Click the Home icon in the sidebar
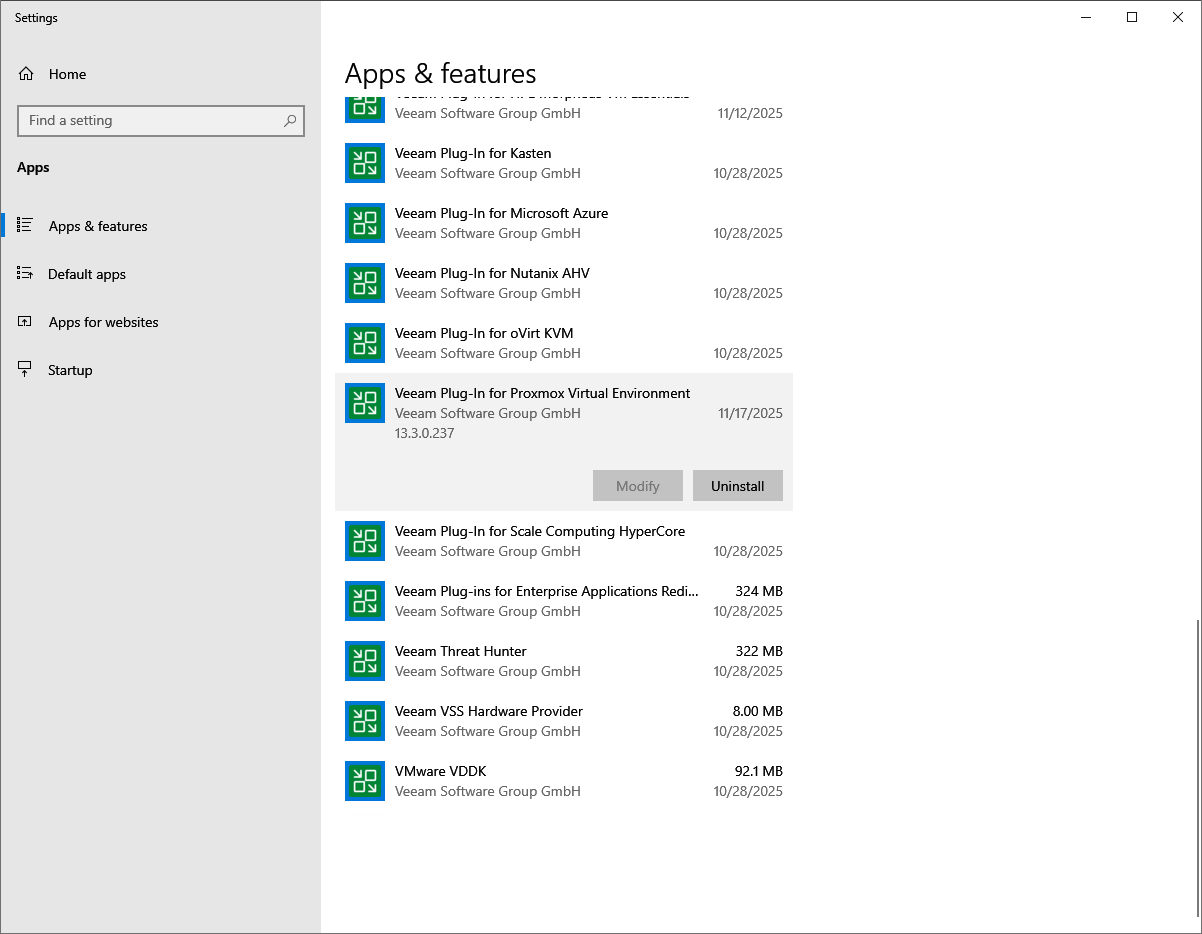Screen dimensions: 1202x934 pyautogui.click(x=26, y=74)
